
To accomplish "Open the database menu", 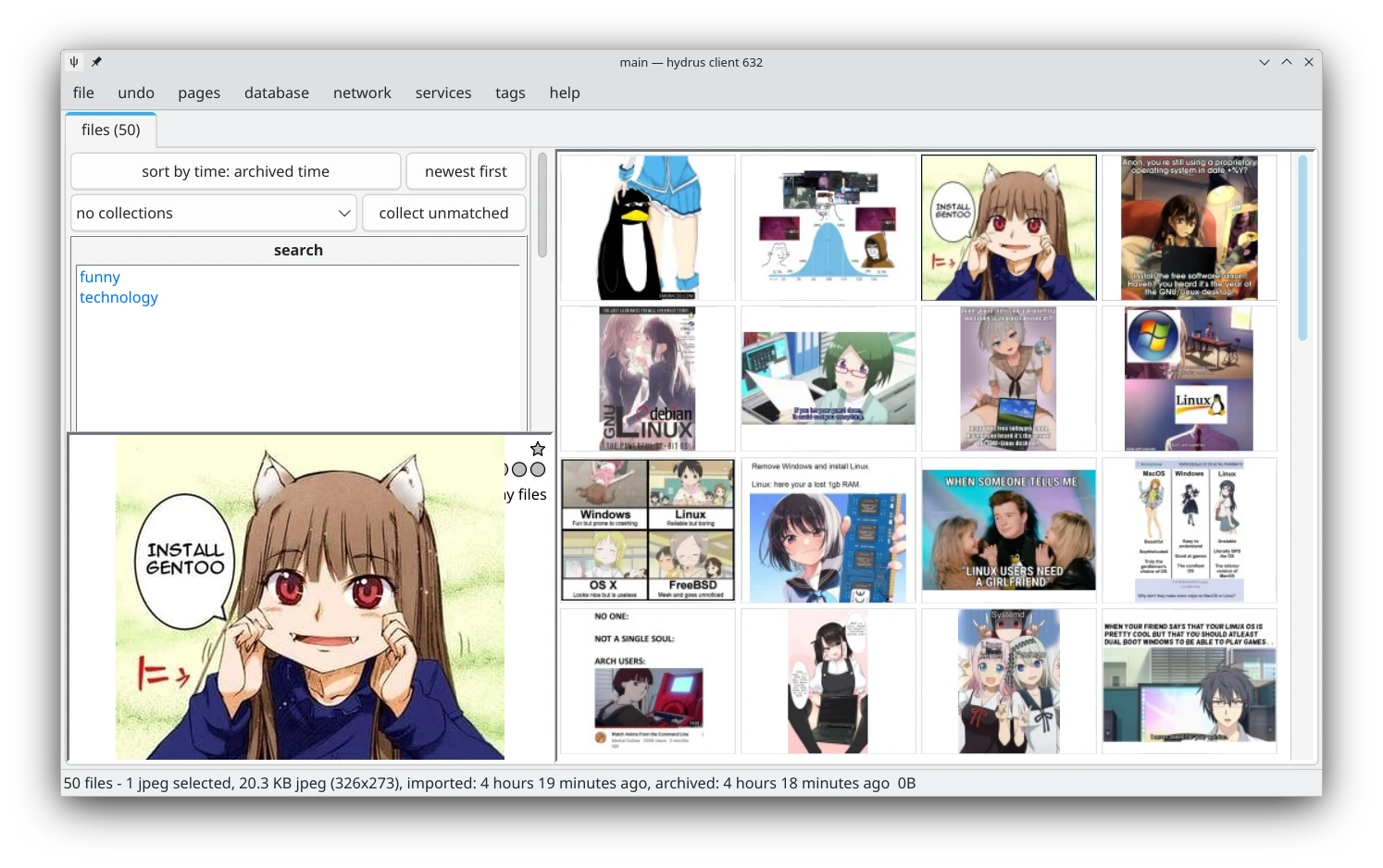I will (276, 93).
